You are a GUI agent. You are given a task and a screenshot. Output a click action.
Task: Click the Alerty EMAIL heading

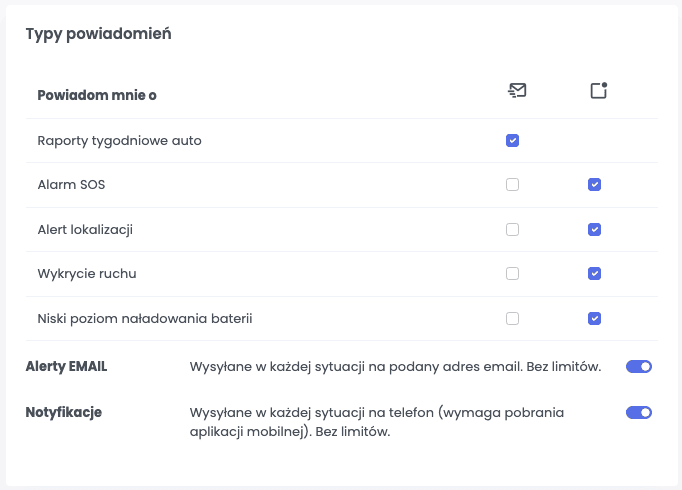pyautogui.click(x=66, y=367)
